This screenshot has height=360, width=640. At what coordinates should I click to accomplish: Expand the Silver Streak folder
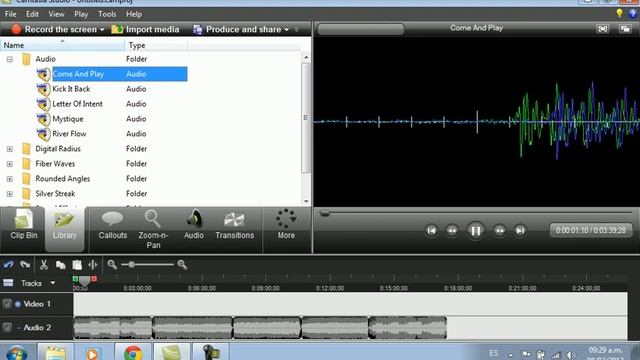pyautogui.click(x=10, y=194)
